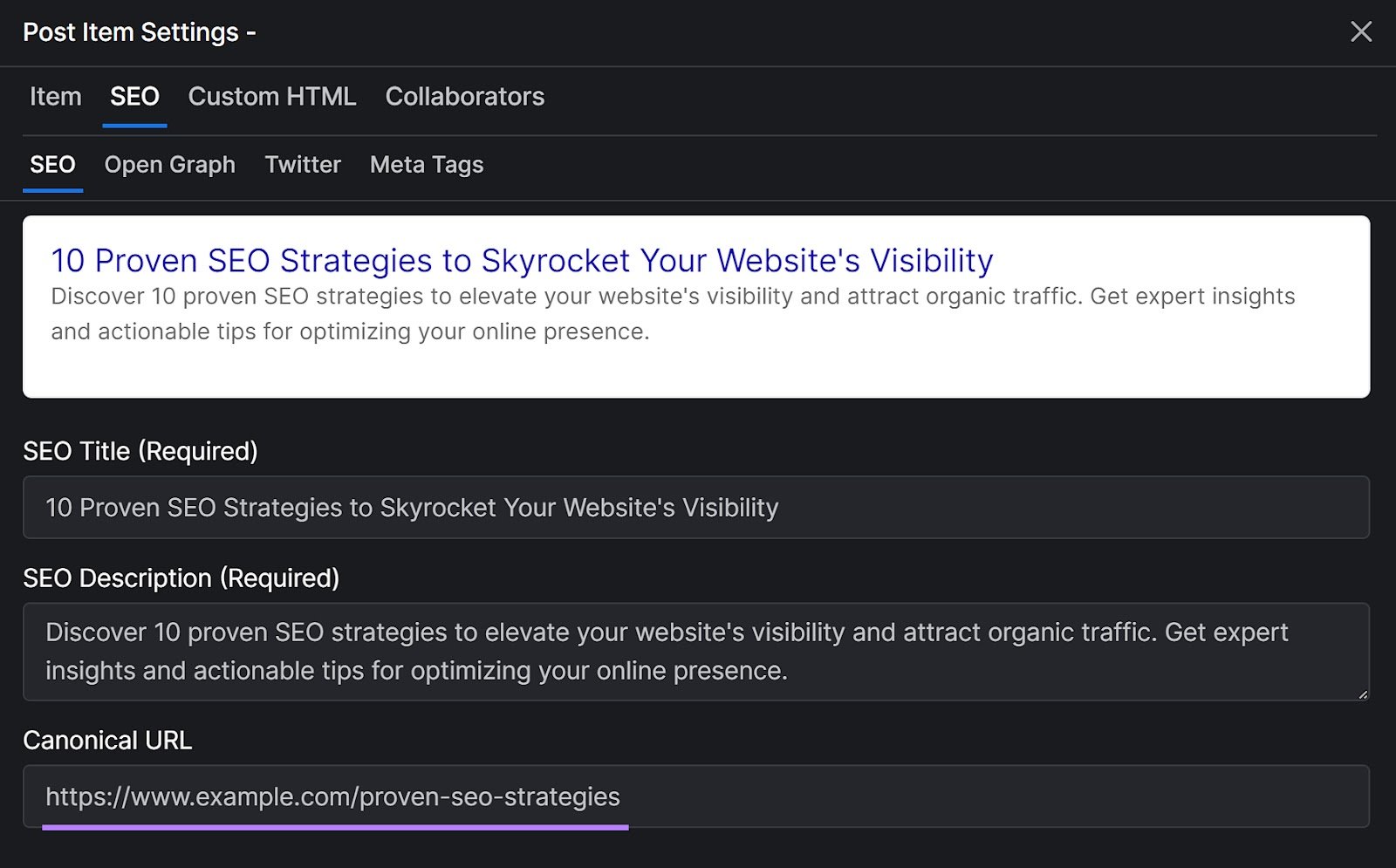
Task: Click the blue search preview title link
Action: [x=521, y=260]
